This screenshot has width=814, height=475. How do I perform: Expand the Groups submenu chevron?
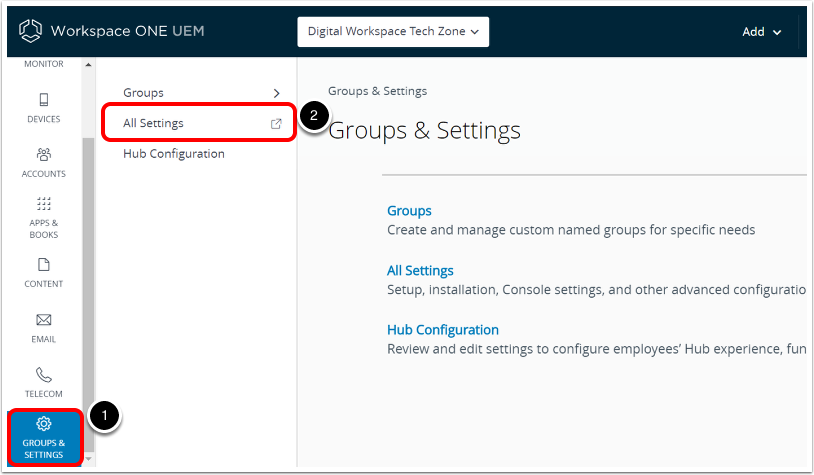(277, 93)
